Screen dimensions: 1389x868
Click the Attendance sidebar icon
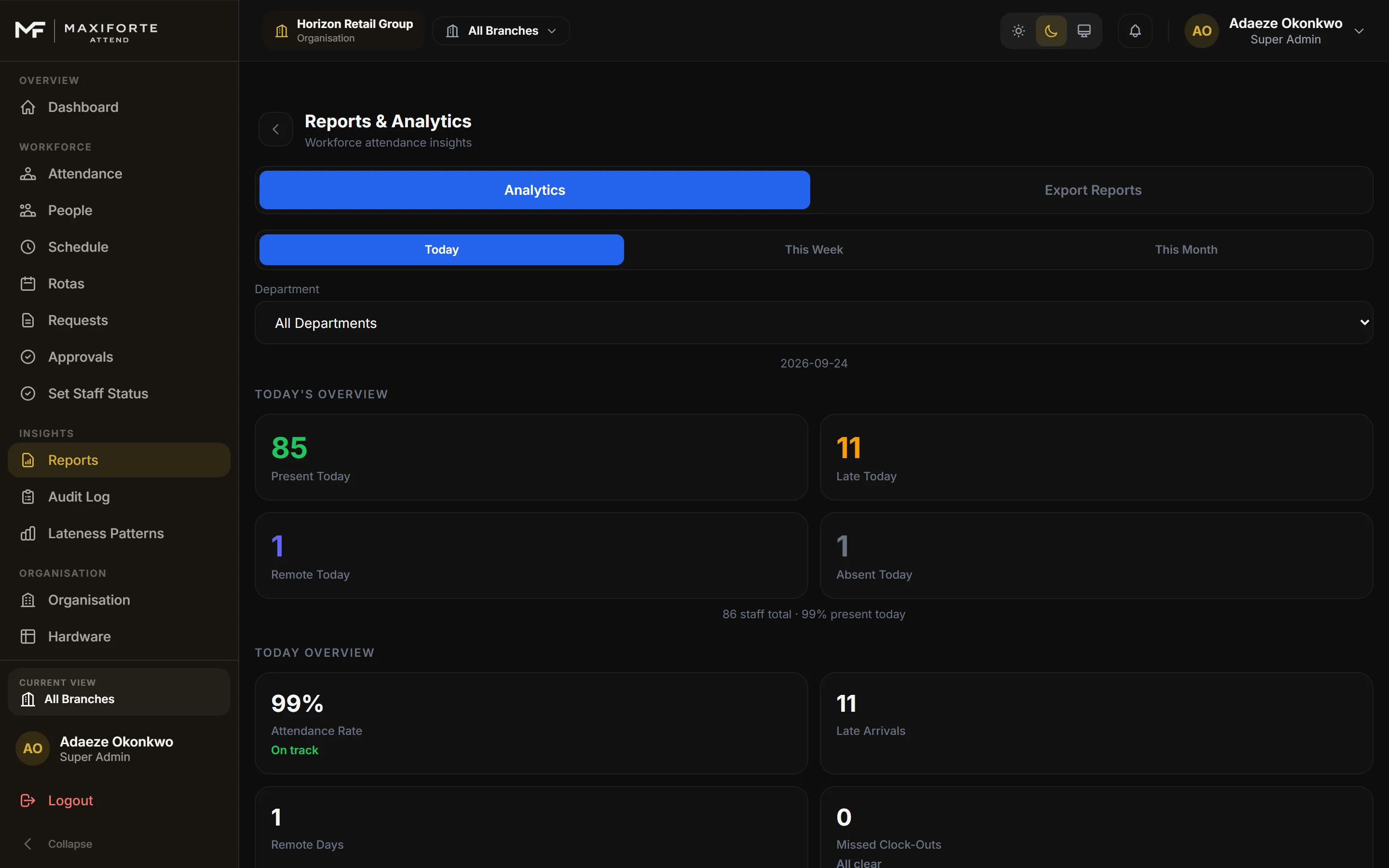click(x=28, y=174)
